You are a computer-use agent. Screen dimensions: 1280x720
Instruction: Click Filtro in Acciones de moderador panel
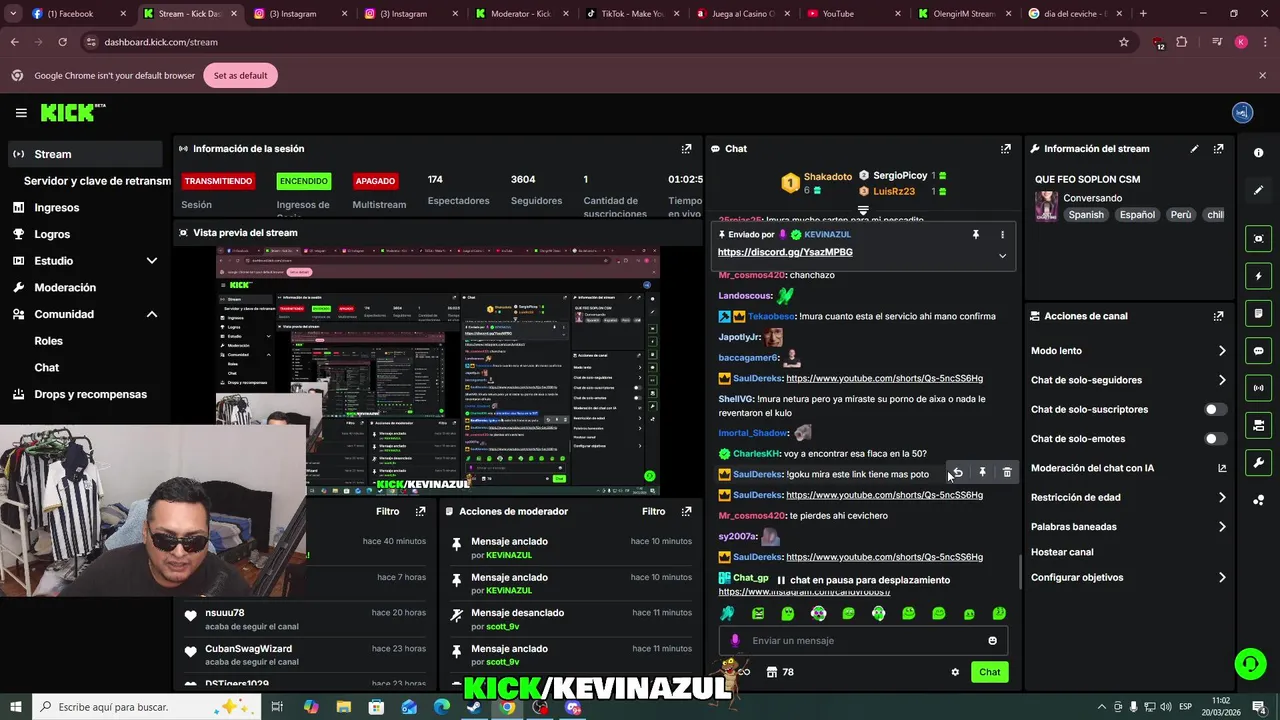tap(653, 511)
